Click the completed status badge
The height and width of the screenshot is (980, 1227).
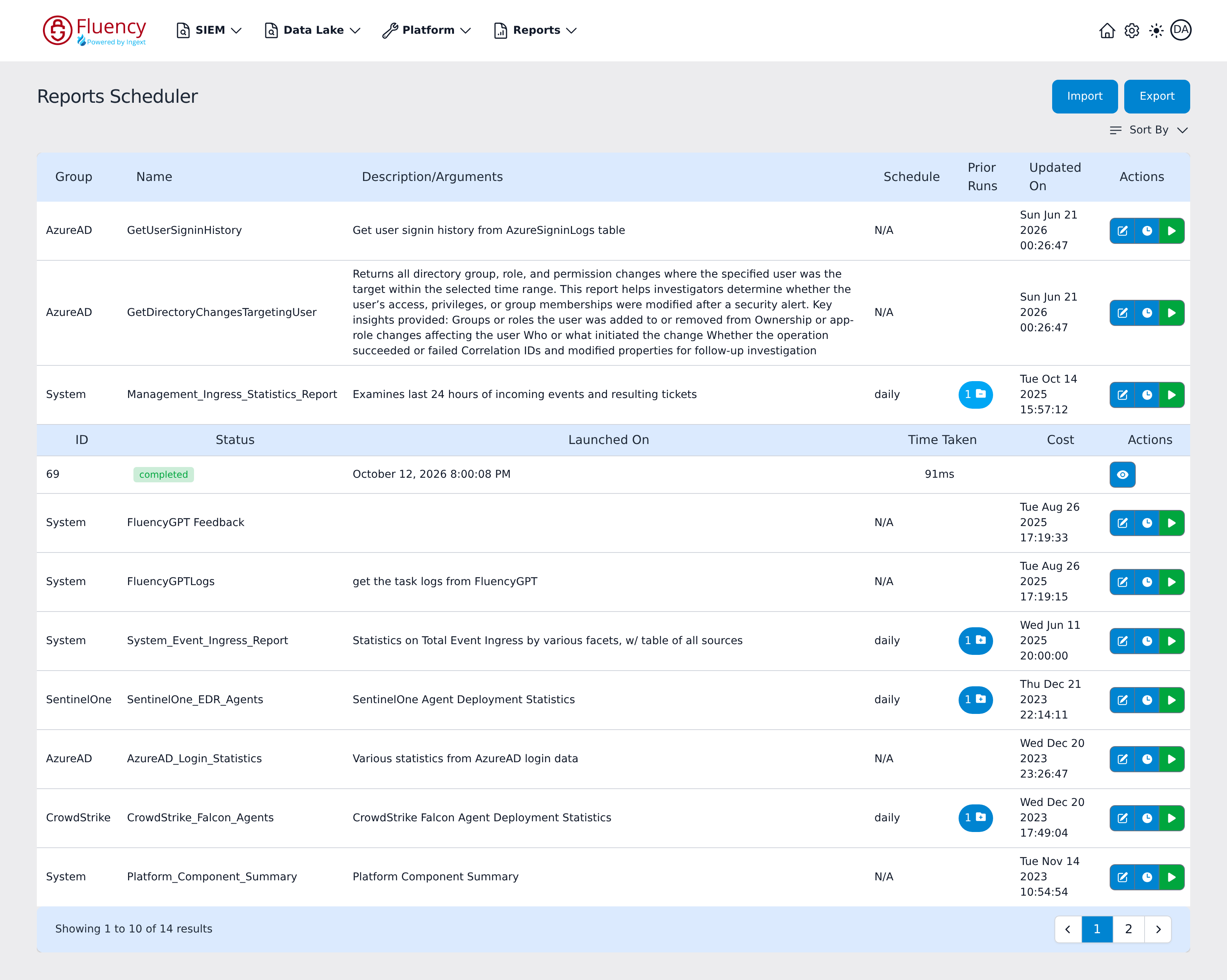tap(163, 475)
